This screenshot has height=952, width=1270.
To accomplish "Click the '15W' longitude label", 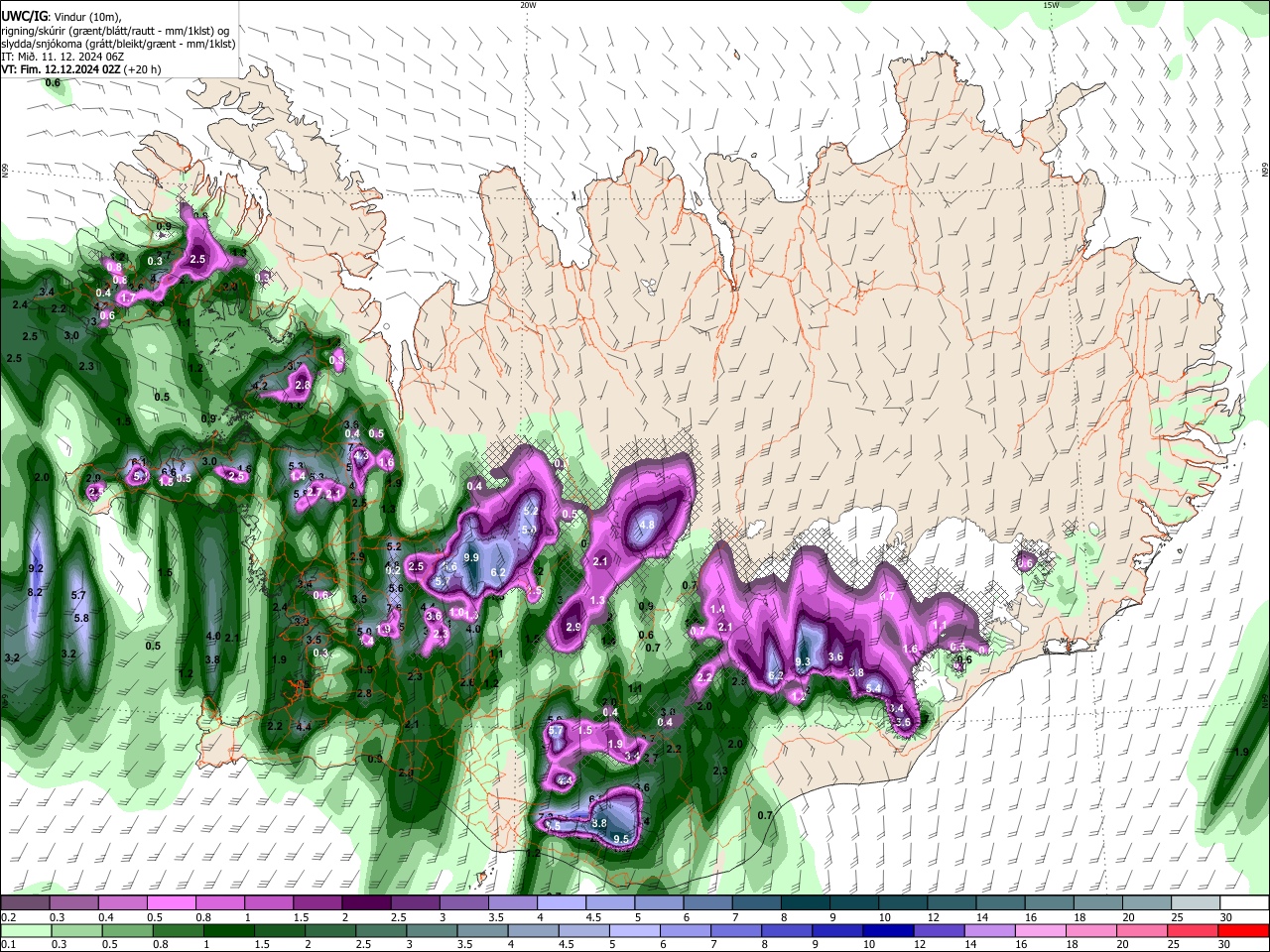I will coord(1051,5).
